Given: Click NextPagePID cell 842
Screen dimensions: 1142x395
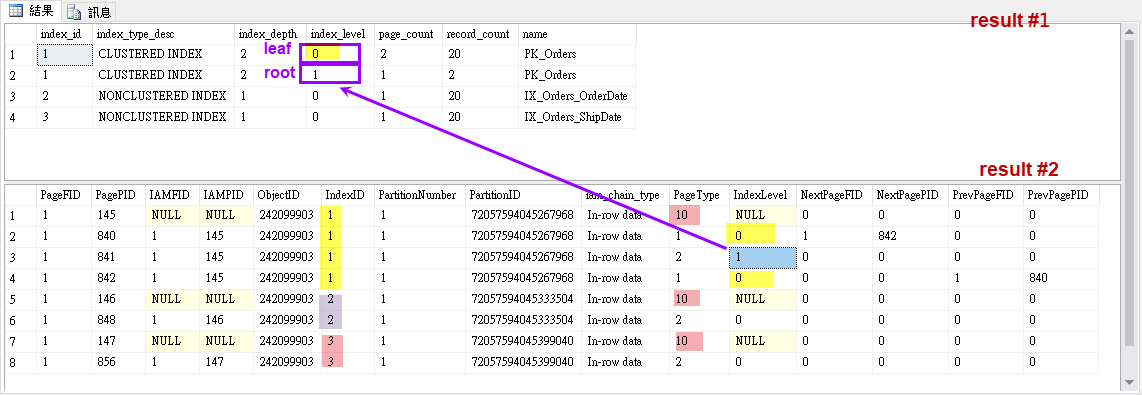Looking at the screenshot, I should point(910,236).
